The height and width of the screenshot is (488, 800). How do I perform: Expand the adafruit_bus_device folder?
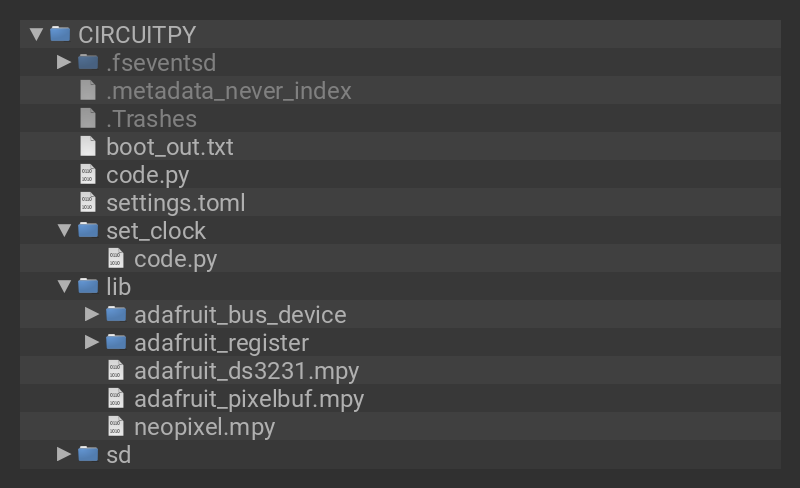93,314
